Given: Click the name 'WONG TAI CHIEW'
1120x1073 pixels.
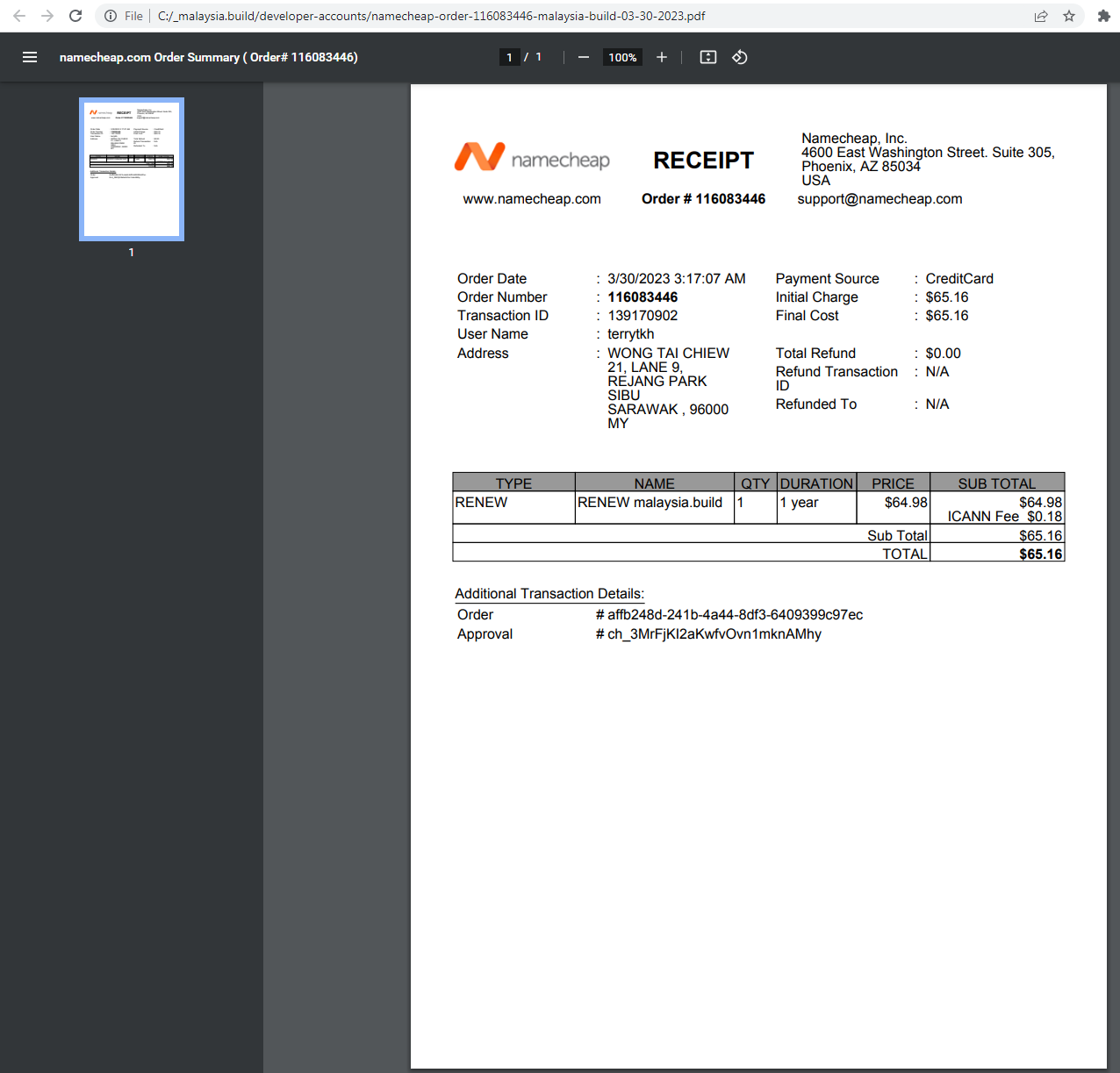Looking at the screenshot, I should (x=669, y=354).
